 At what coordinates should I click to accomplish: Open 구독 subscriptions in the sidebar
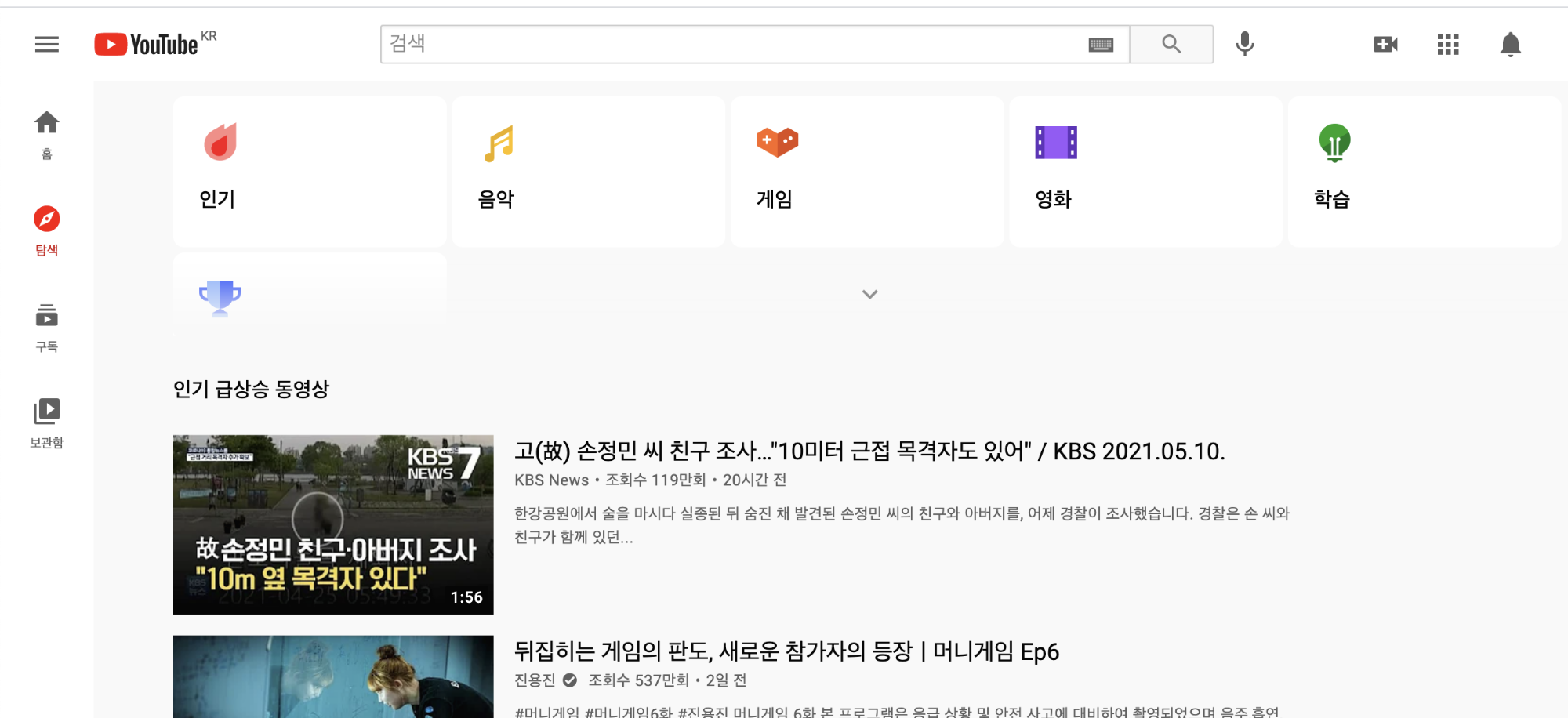click(47, 327)
